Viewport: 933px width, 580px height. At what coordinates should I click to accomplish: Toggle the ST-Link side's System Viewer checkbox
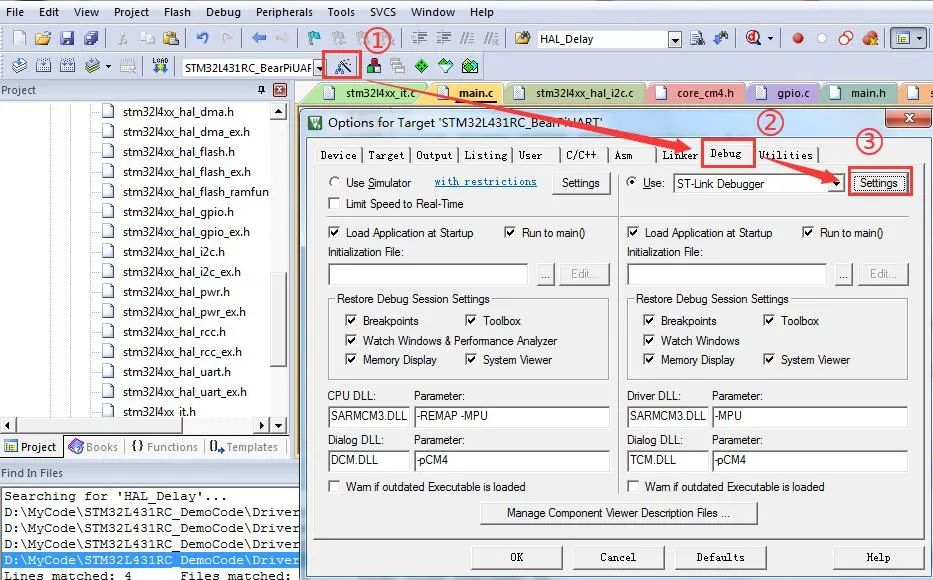(x=769, y=359)
